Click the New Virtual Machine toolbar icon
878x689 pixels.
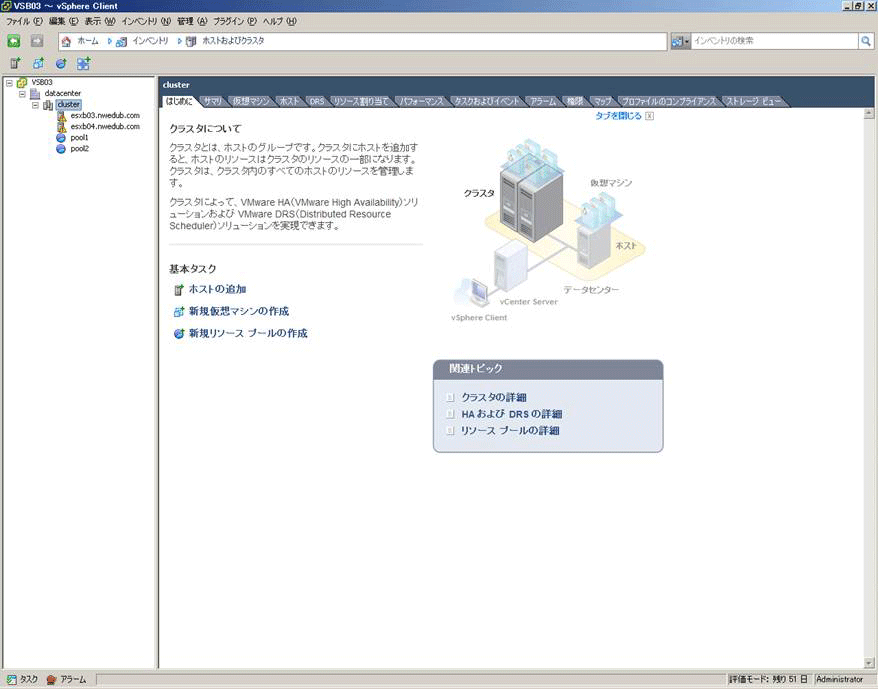click(x=38, y=63)
